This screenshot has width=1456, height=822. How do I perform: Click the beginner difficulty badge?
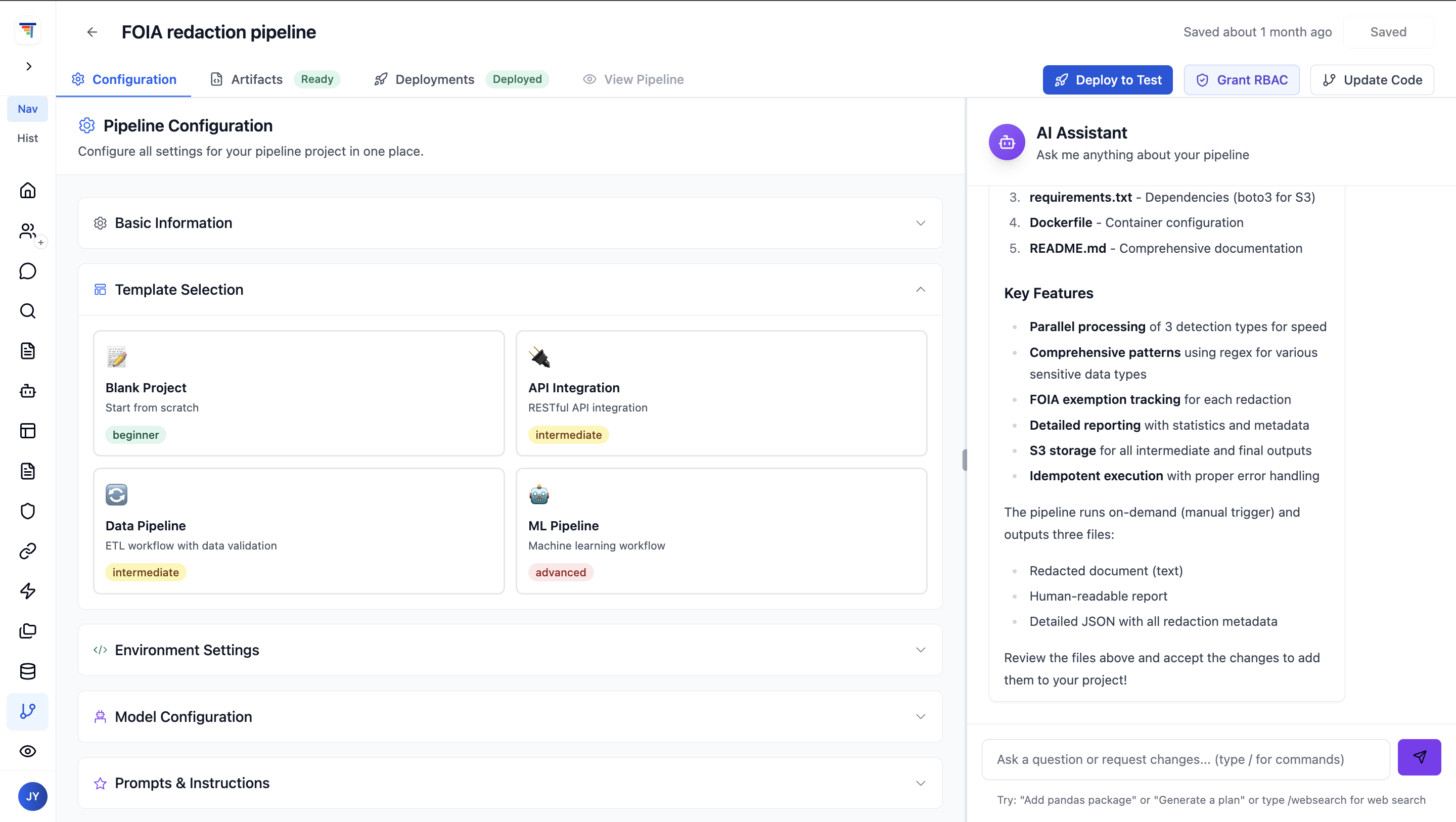pos(135,435)
